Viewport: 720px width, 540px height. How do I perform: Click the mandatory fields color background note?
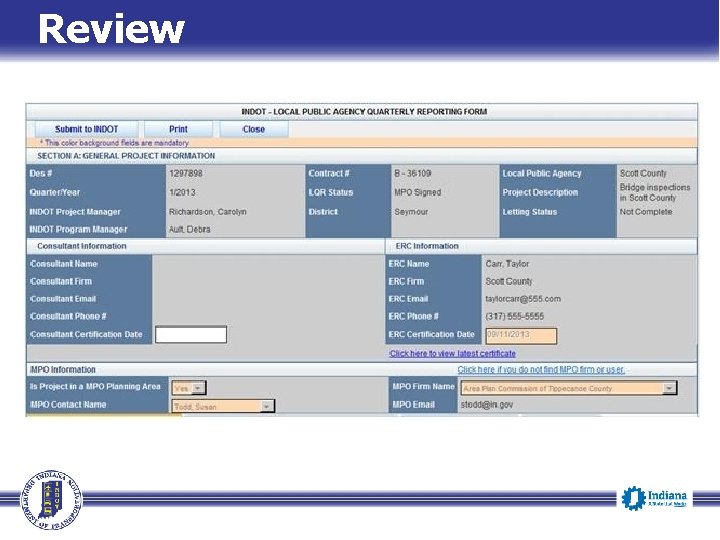(x=114, y=143)
